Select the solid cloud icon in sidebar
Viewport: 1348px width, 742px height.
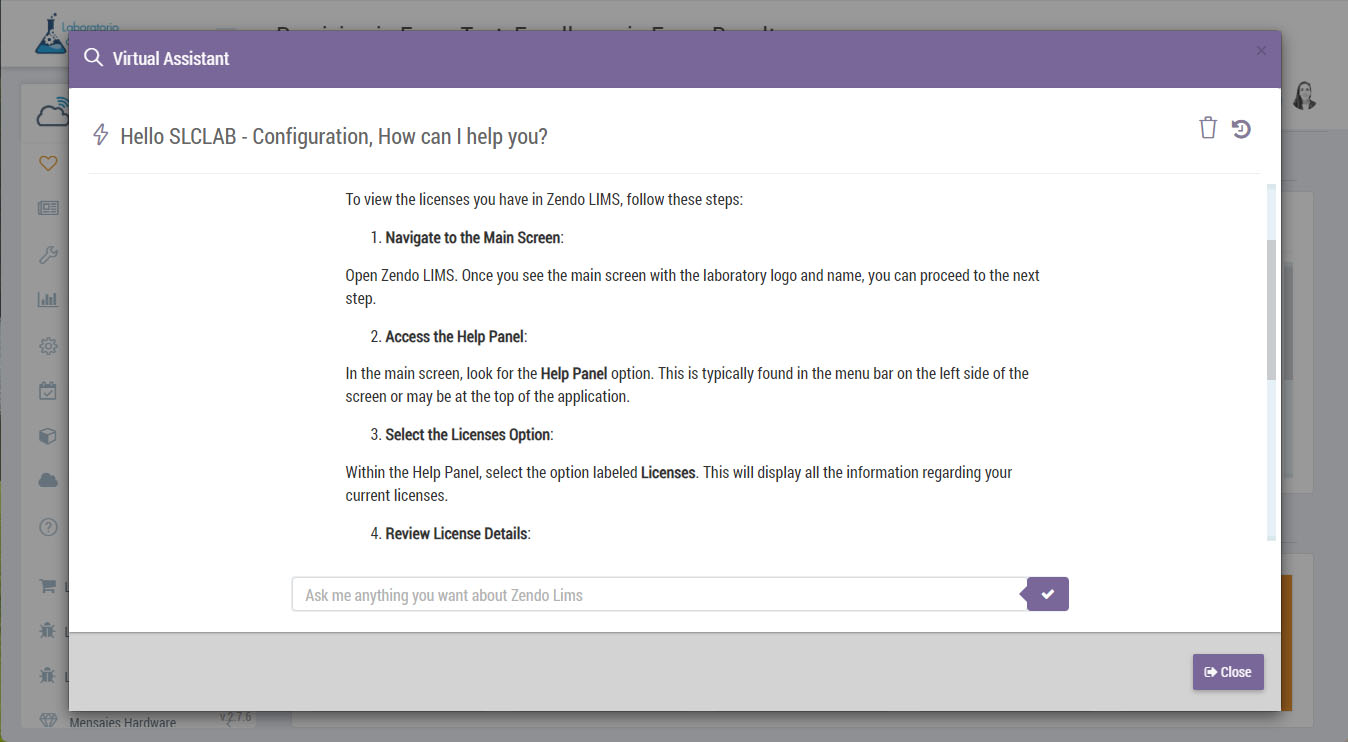click(x=48, y=481)
